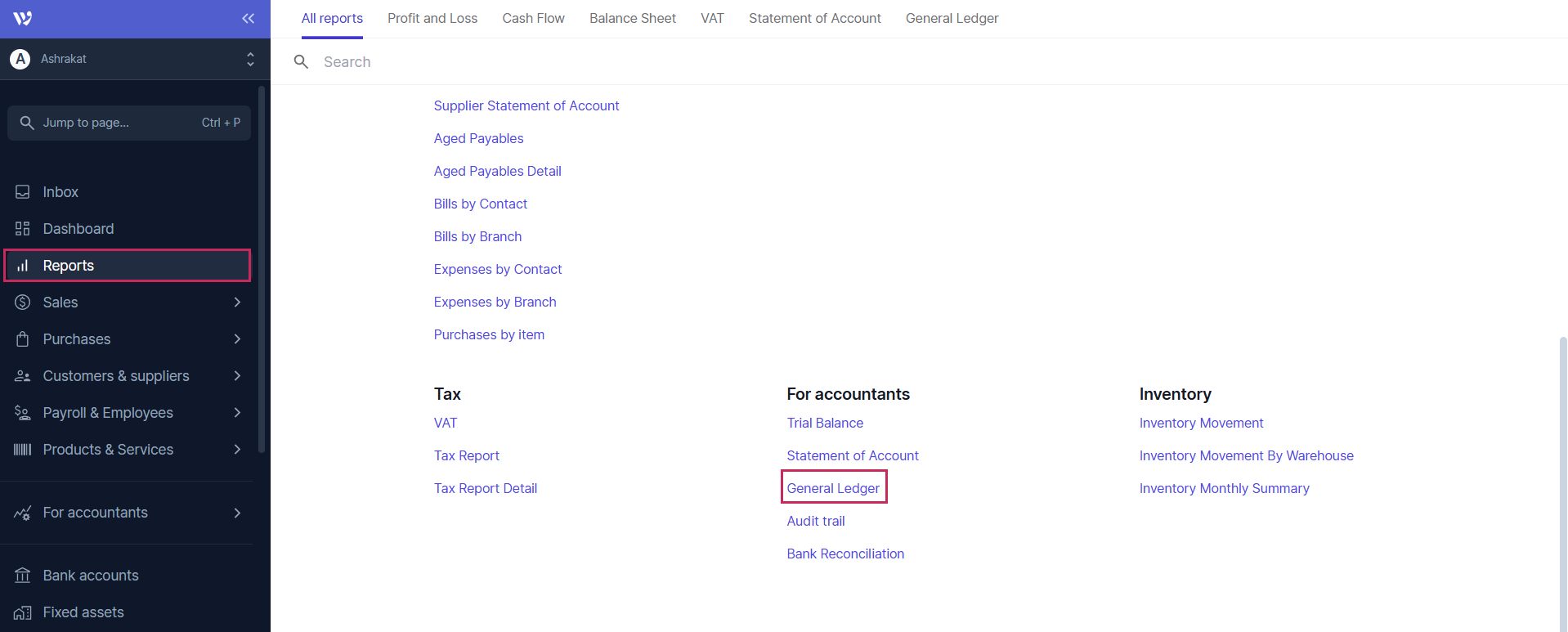Expand the Sales menu chevron
The width and height of the screenshot is (1568, 632).
(x=237, y=303)
